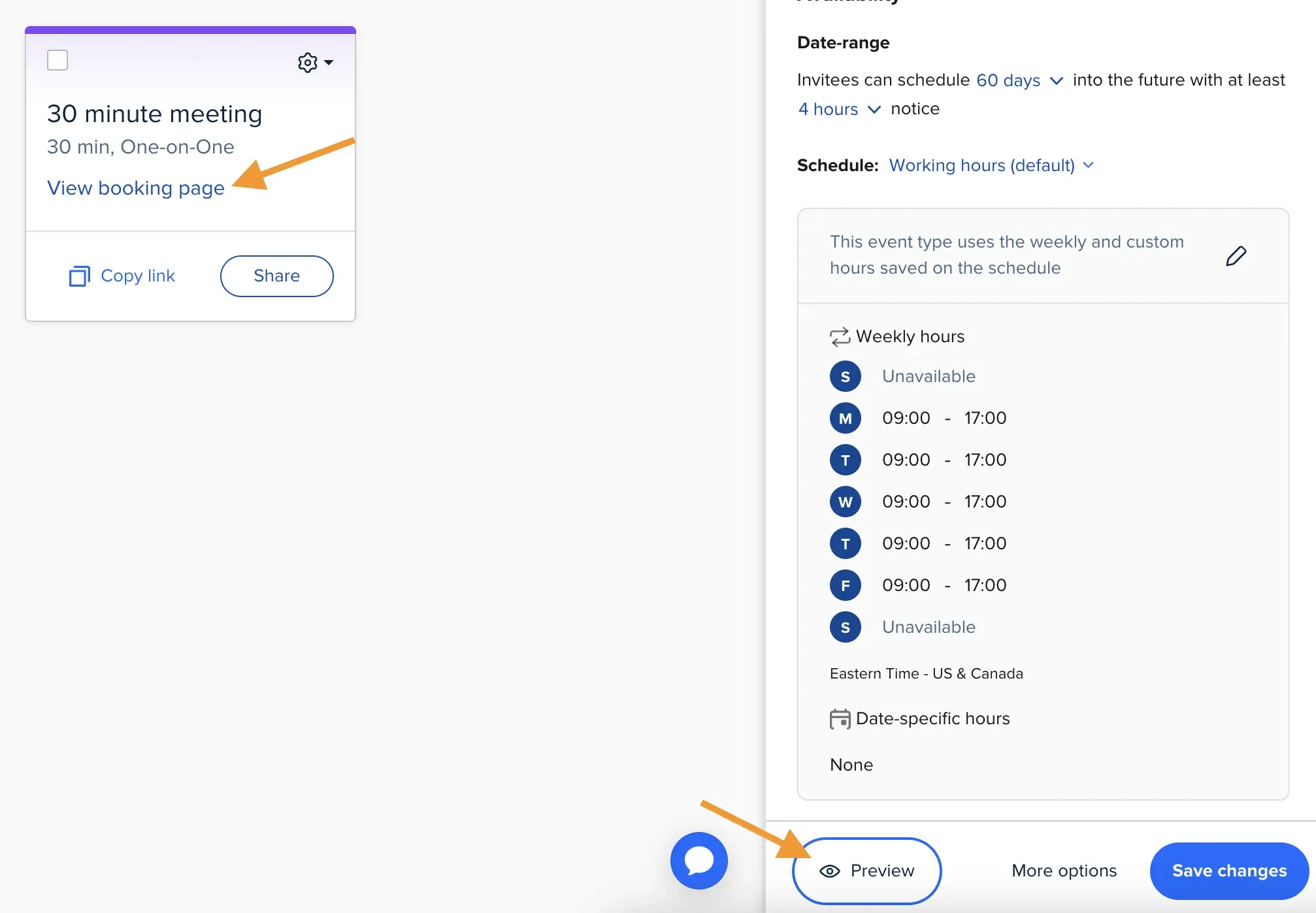
Task: Click the Weekly hours repeat icon
Action: pyautogui.click(x=840, y=337)
